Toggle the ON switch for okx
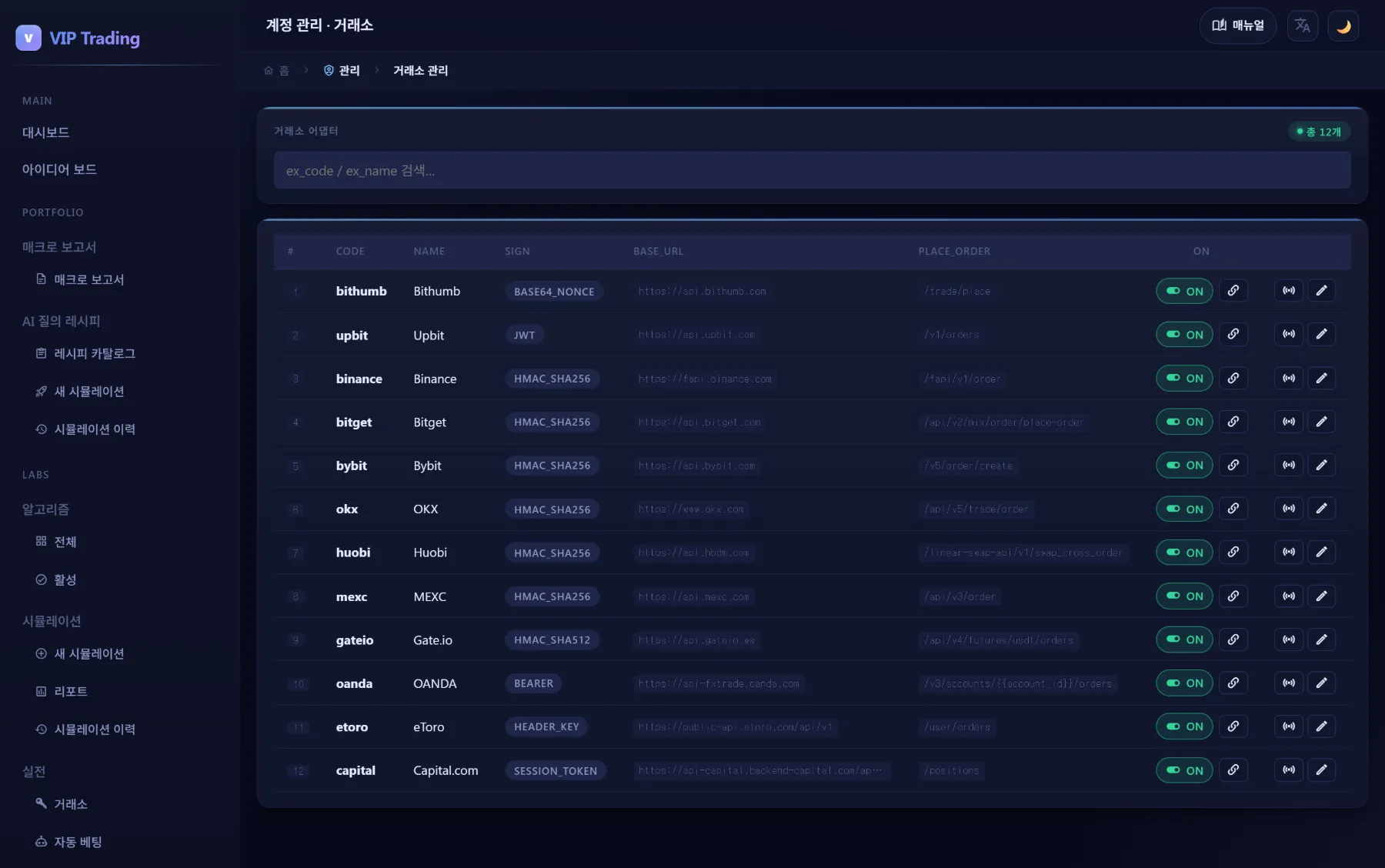This screenshot has width=1385, height=868. click(1184, 509)
